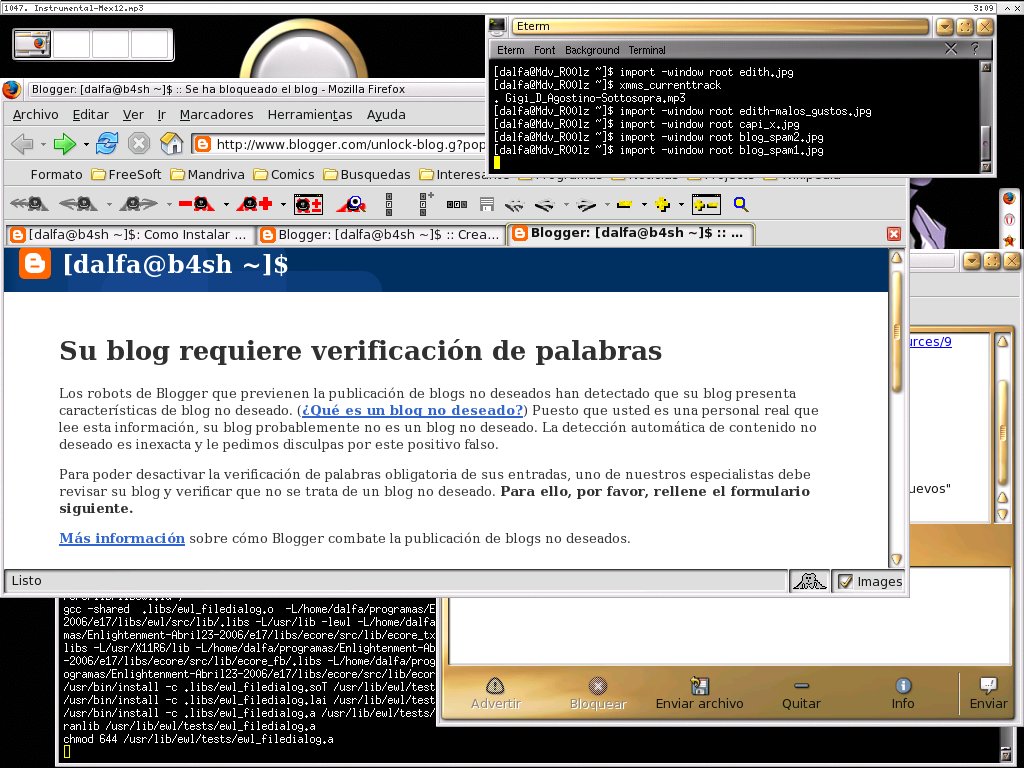Click the framed yellow plus-minus window icon

pyautogui.click(x=706, y=204)
